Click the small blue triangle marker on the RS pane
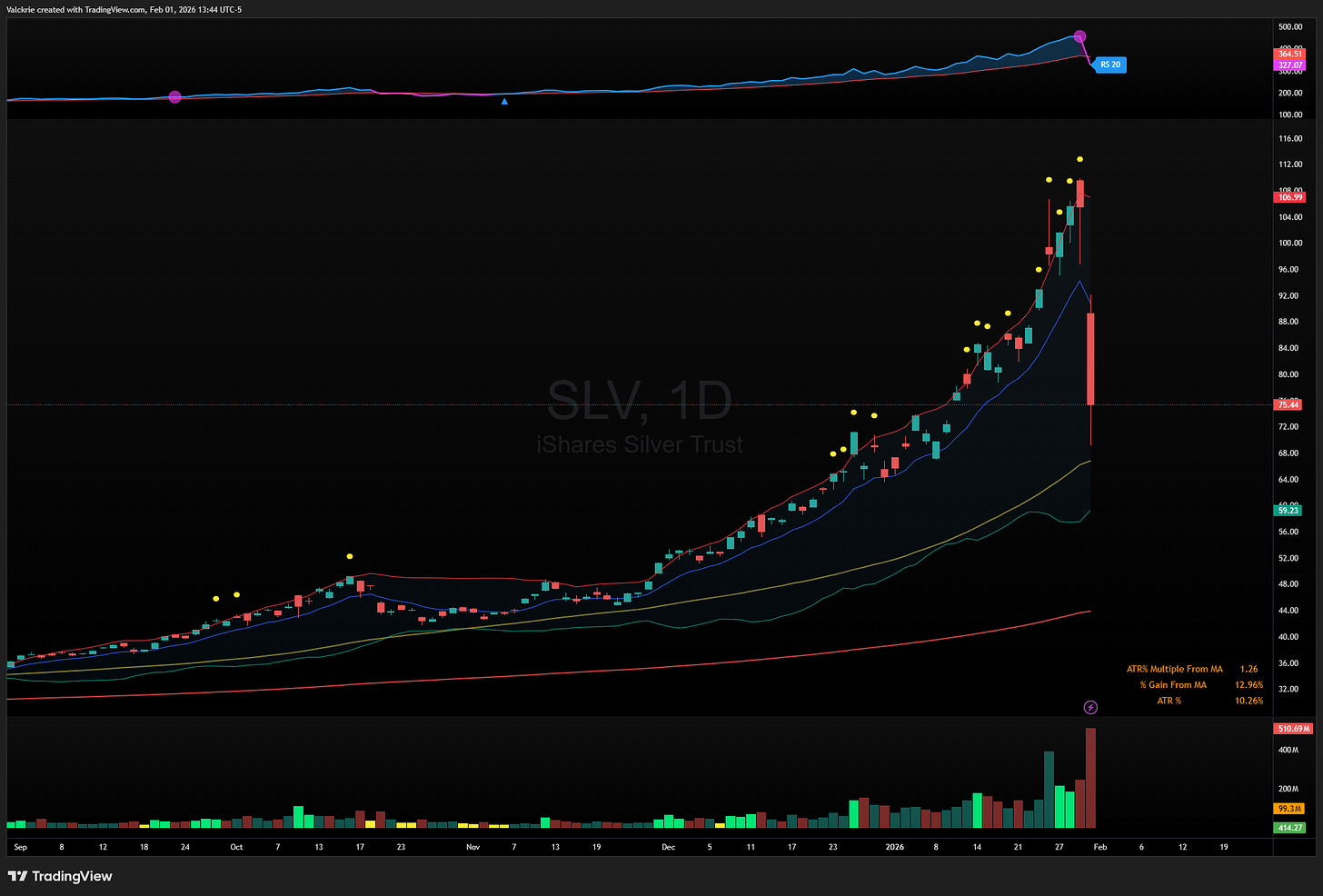The width and height of the screenshot is (1323, 896). [x=504, y=102]
